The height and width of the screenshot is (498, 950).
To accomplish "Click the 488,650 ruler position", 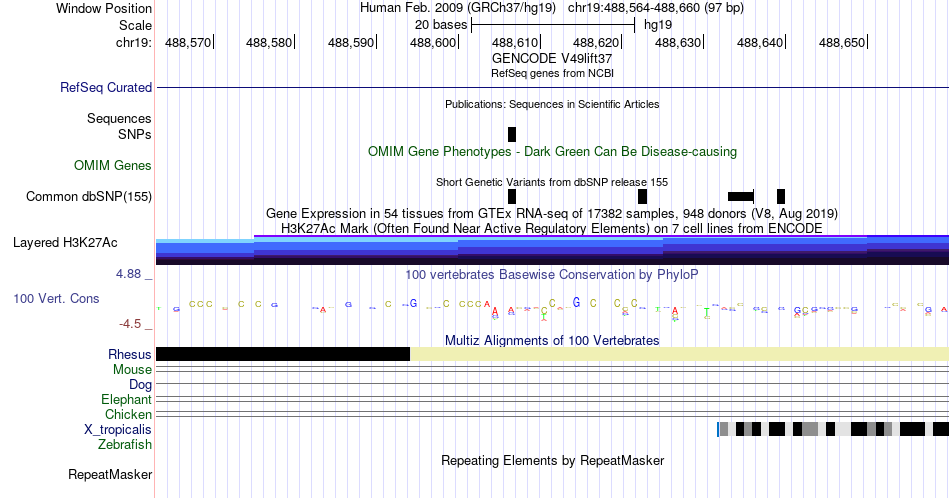I will [x=842, y=42].
